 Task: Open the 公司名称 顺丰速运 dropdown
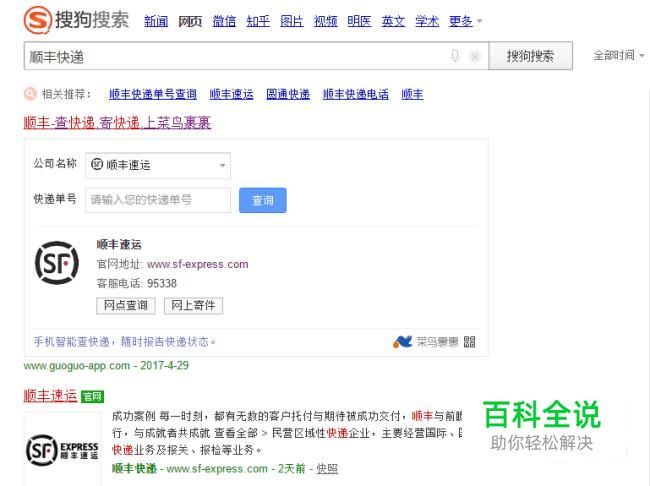[x=158, y=165]
